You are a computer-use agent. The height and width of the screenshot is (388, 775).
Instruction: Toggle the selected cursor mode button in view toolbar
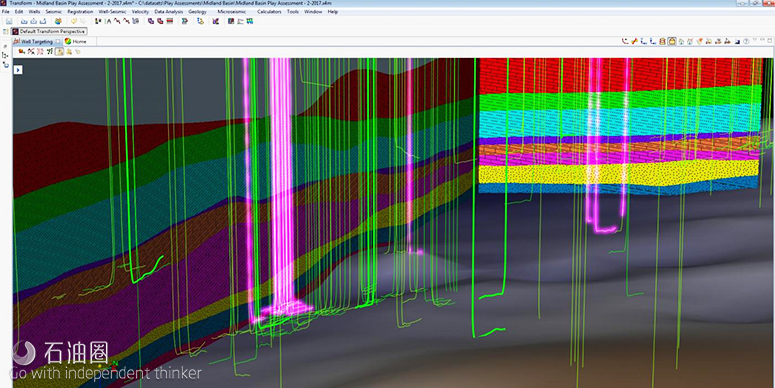click(x=59, y=51)
